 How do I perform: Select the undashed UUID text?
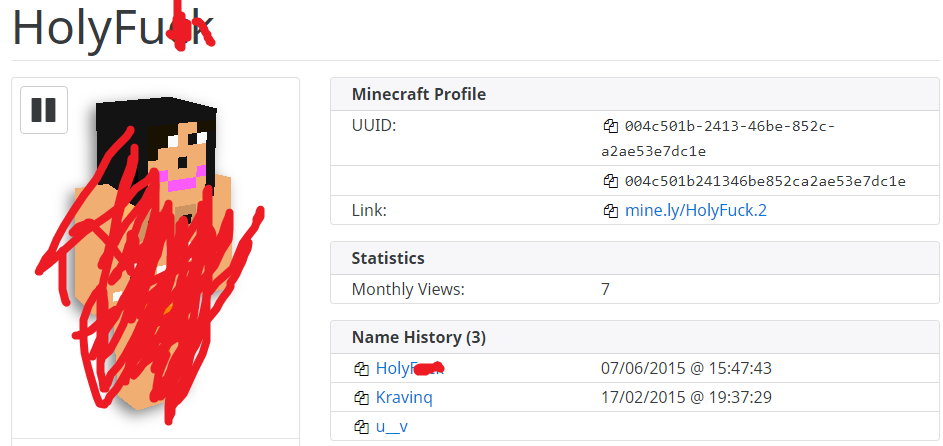click(x=765, y=180)
